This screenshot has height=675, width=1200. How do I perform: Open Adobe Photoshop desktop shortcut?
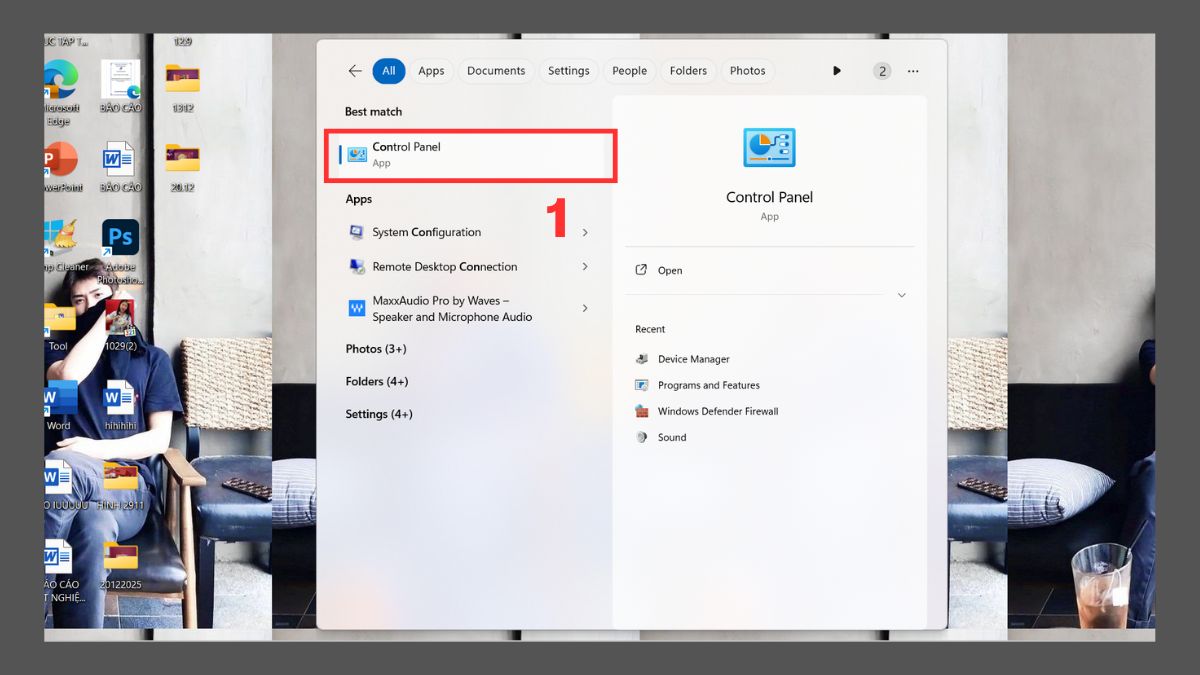(x=121, y=250)
